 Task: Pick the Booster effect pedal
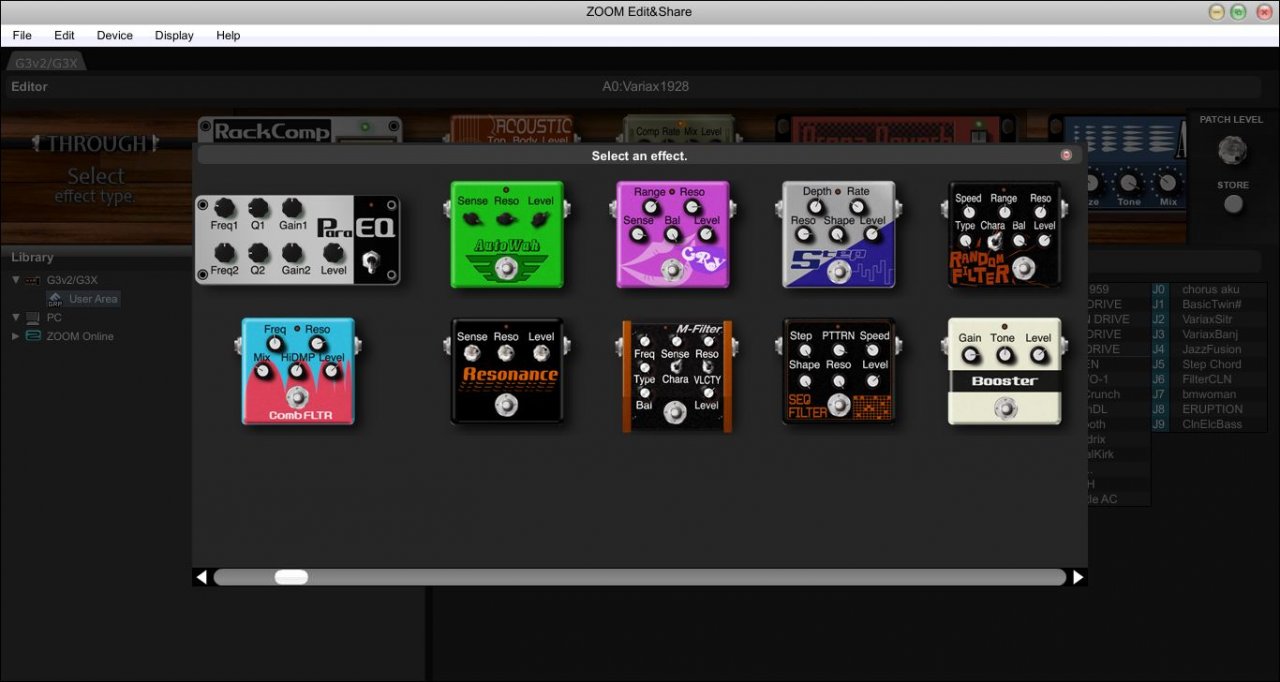coord(1004,372)
